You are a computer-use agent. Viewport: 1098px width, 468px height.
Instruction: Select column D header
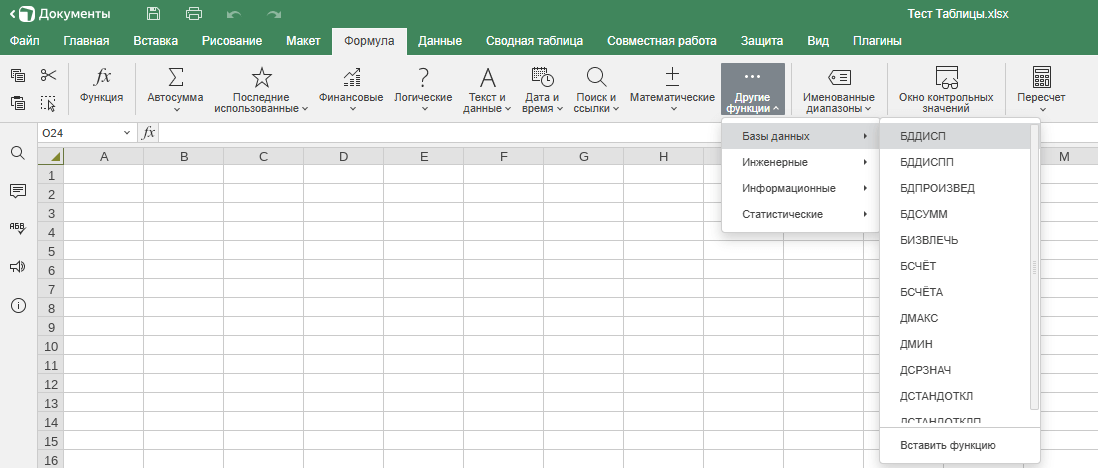pyautogui.click(x=343, y=156)
